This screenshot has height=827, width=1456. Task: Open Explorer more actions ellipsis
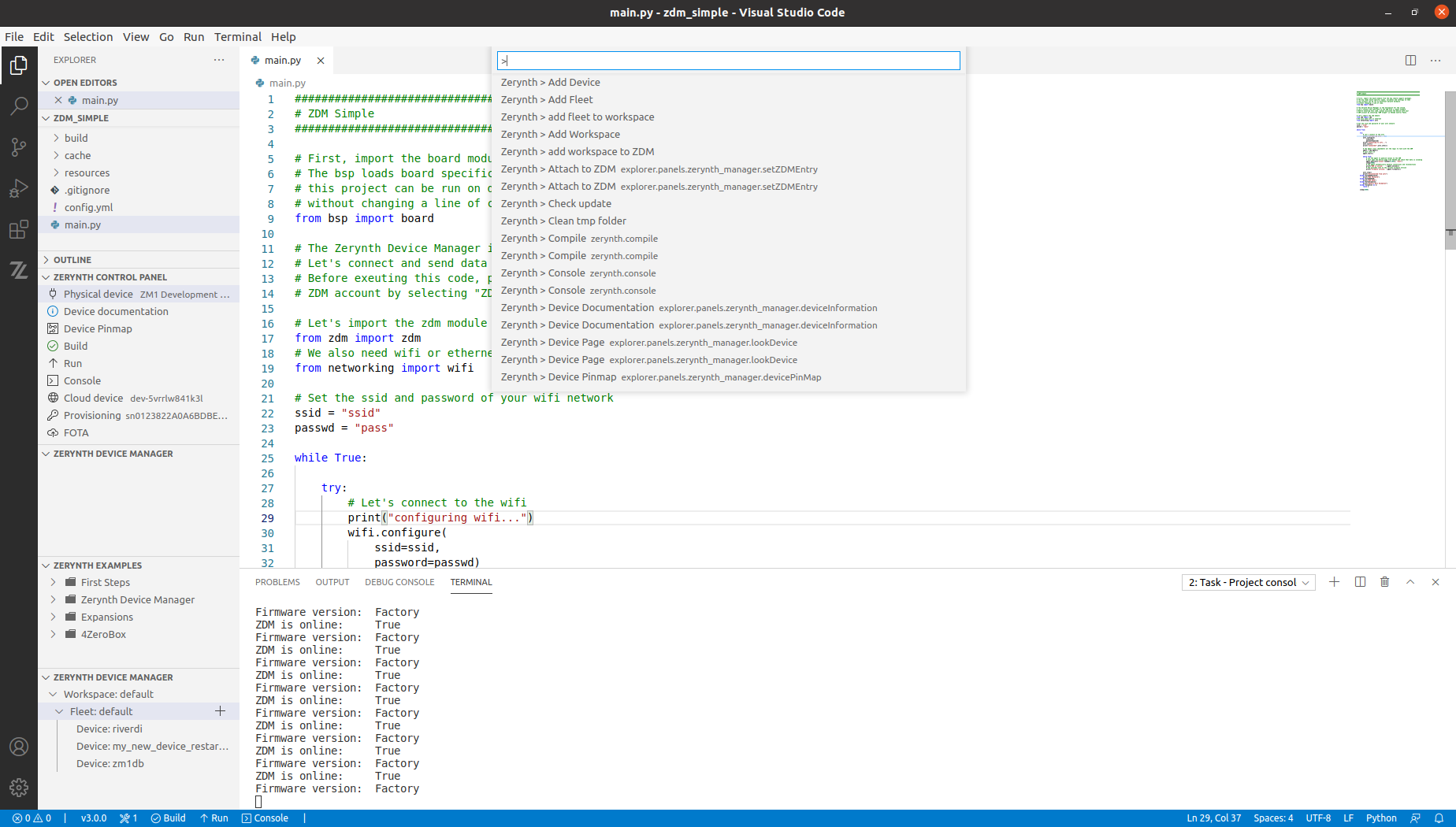(219, 60)
